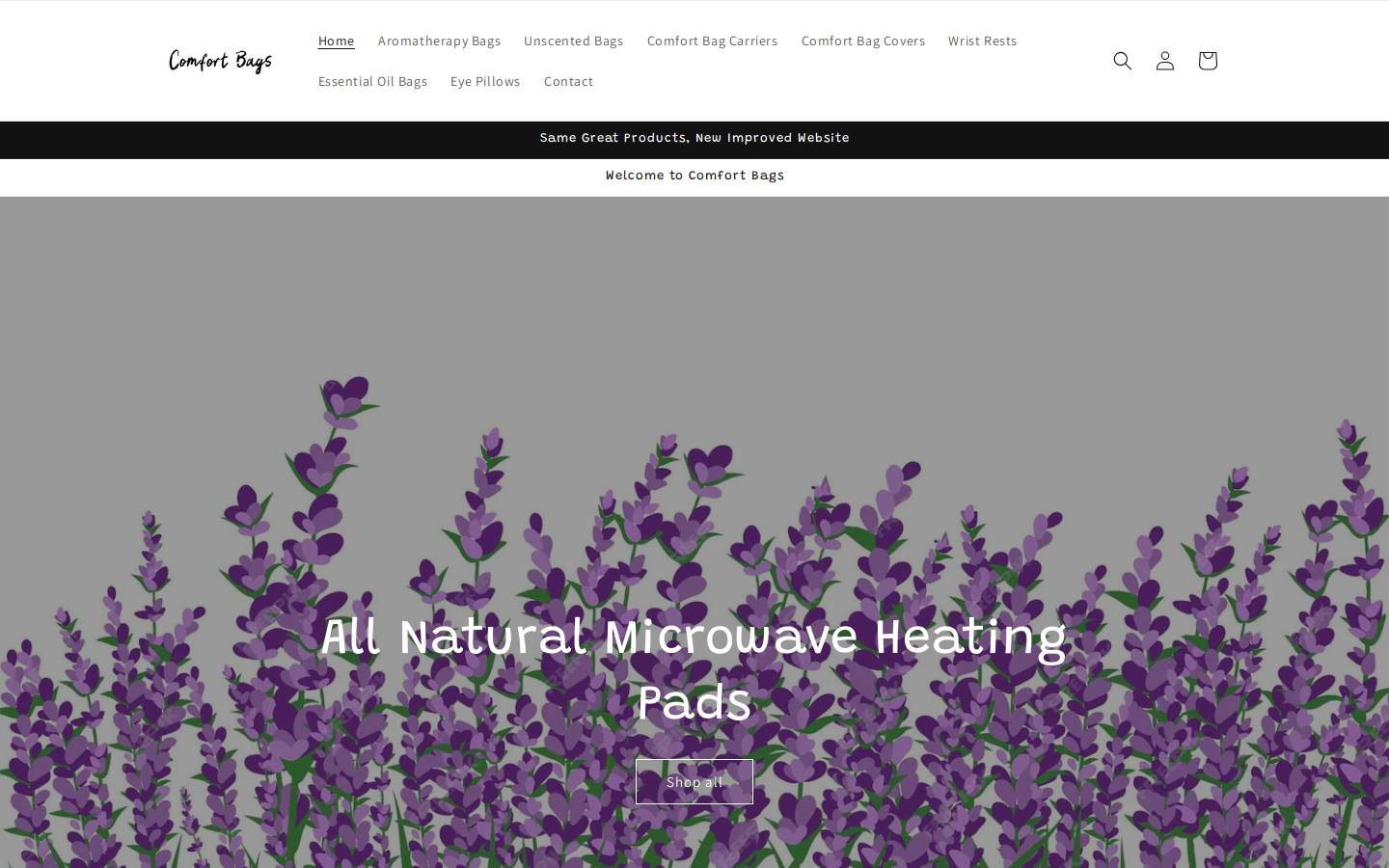Open the Contact page
The image size is (1389, 868).
[568, 81]
